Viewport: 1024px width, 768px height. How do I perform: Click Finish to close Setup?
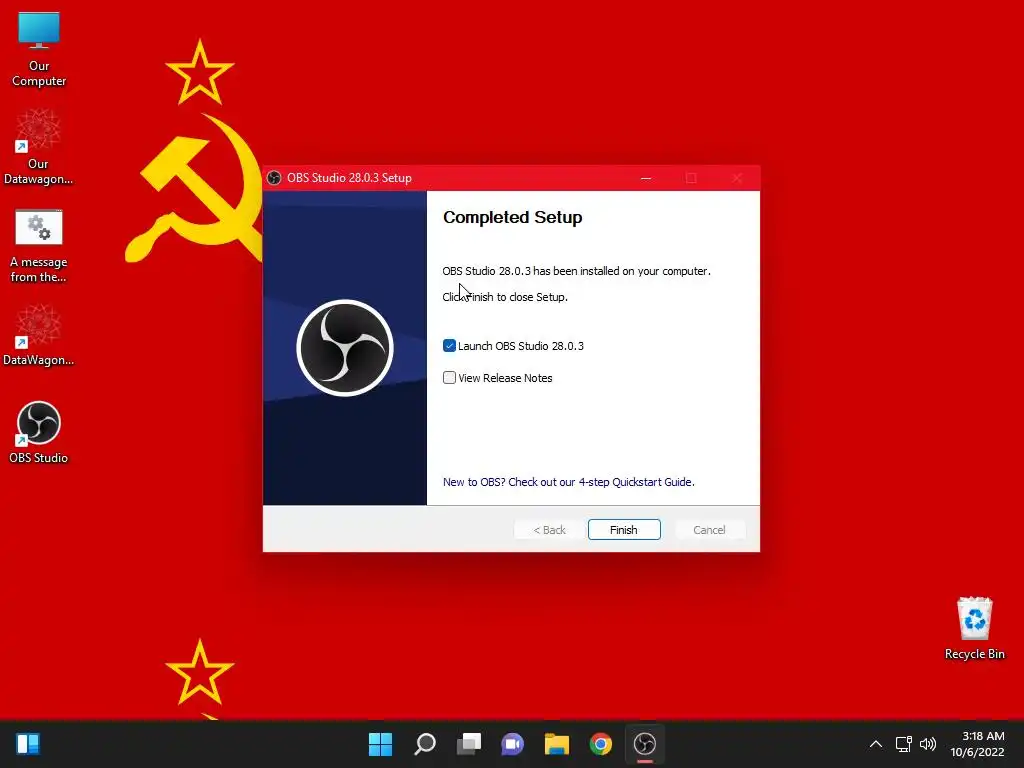pyautogui.click(x=624, y=530)
